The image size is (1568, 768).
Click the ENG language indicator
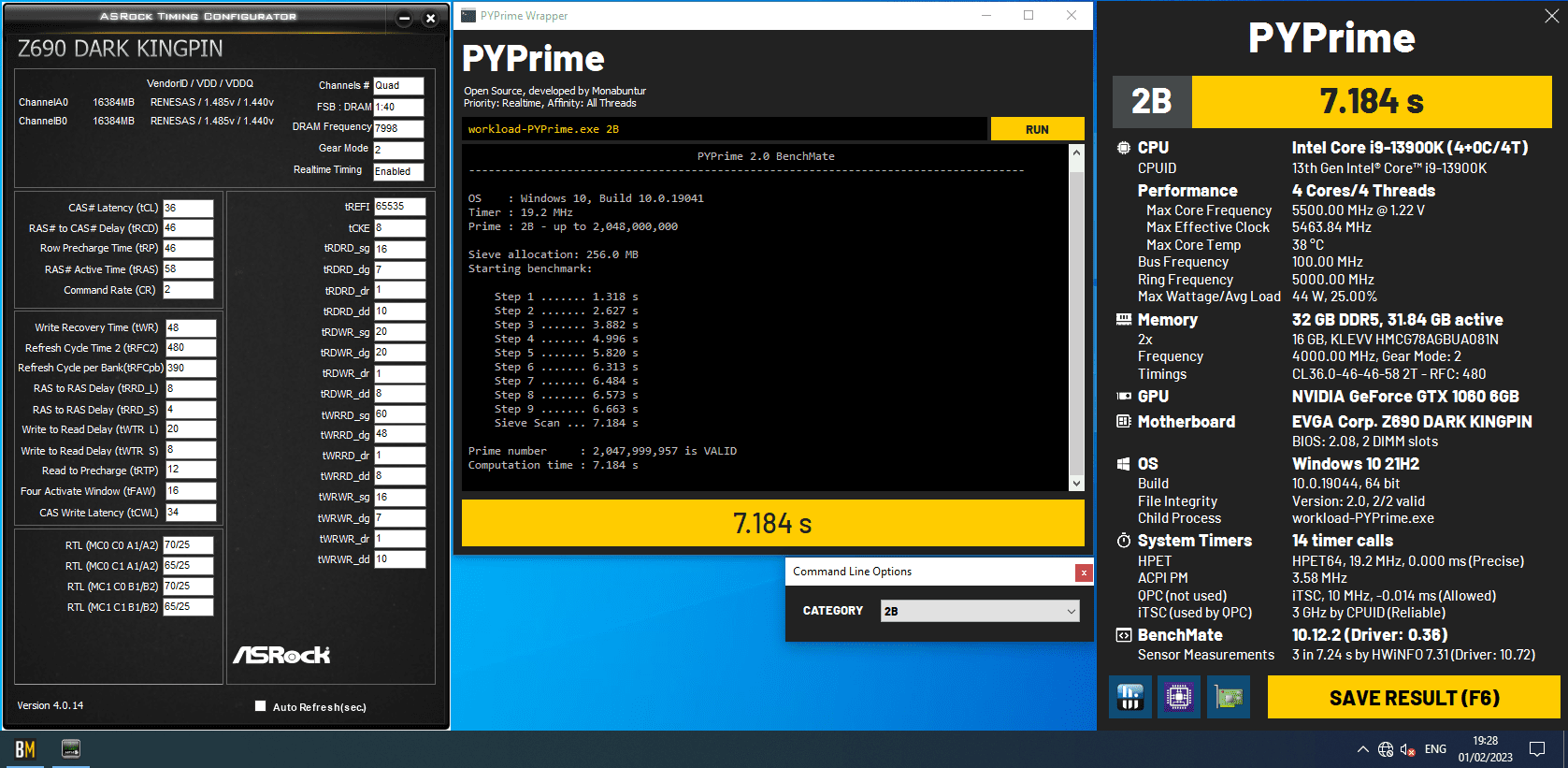(1435, 749)
